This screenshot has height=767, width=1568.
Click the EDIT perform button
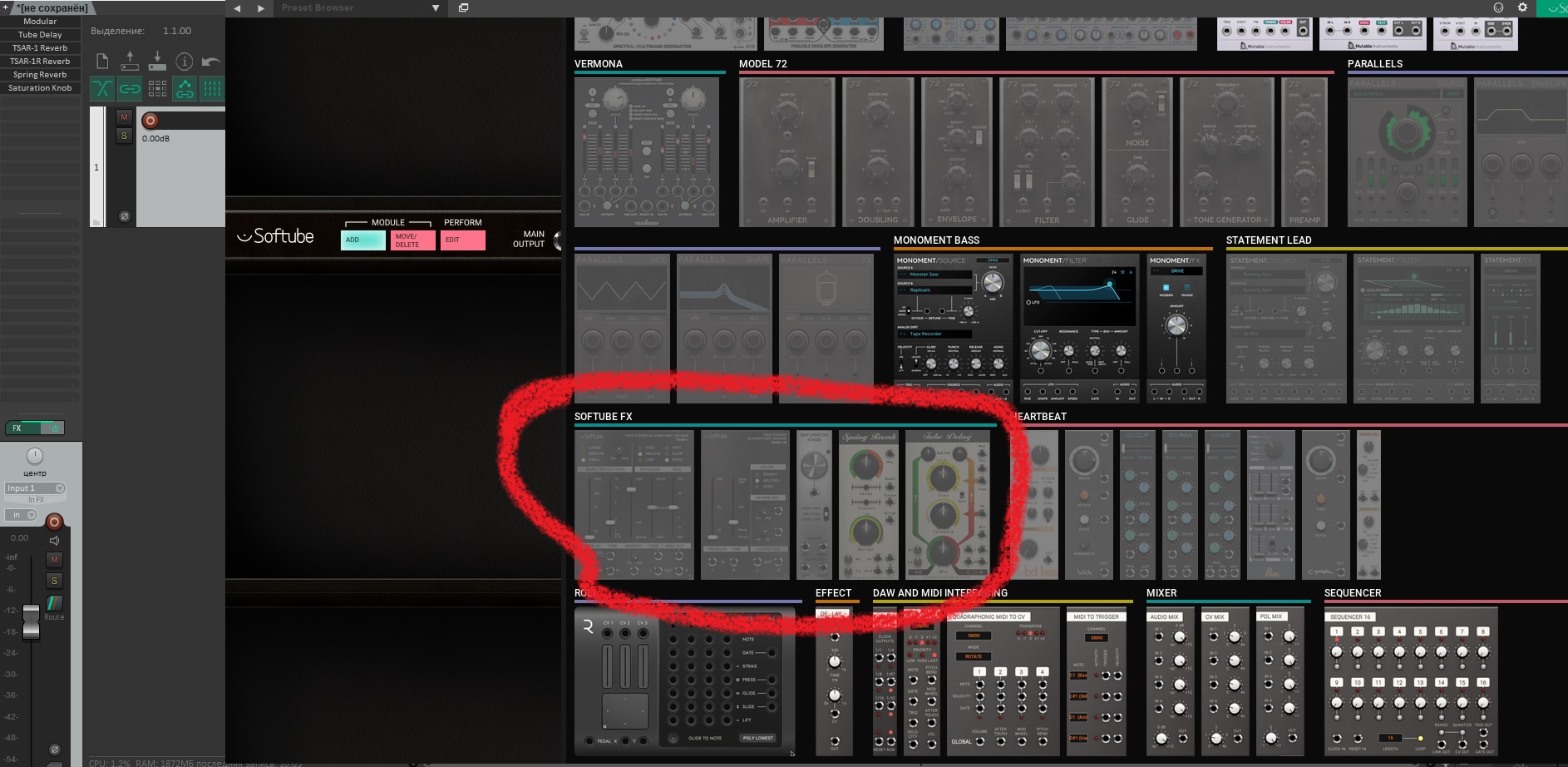pos(463,240)
